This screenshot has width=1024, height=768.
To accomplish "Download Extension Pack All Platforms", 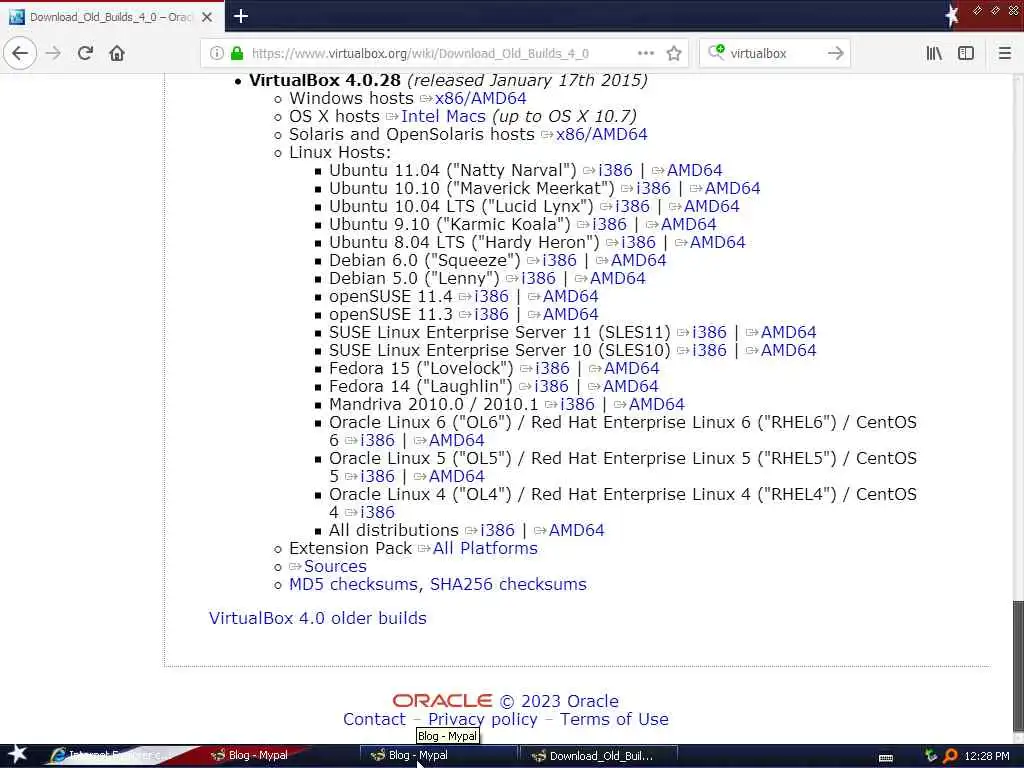I will pos(485,548).
